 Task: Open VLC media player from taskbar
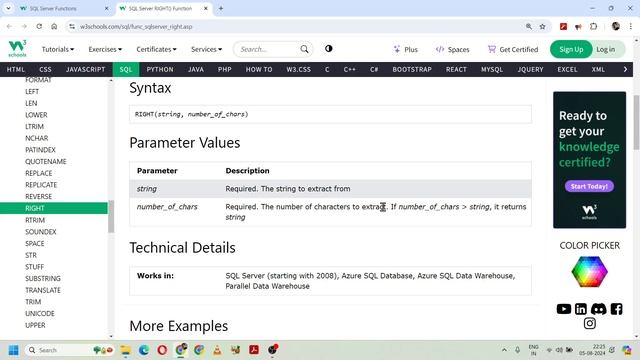pyautogui.click(x=217, y=350)
